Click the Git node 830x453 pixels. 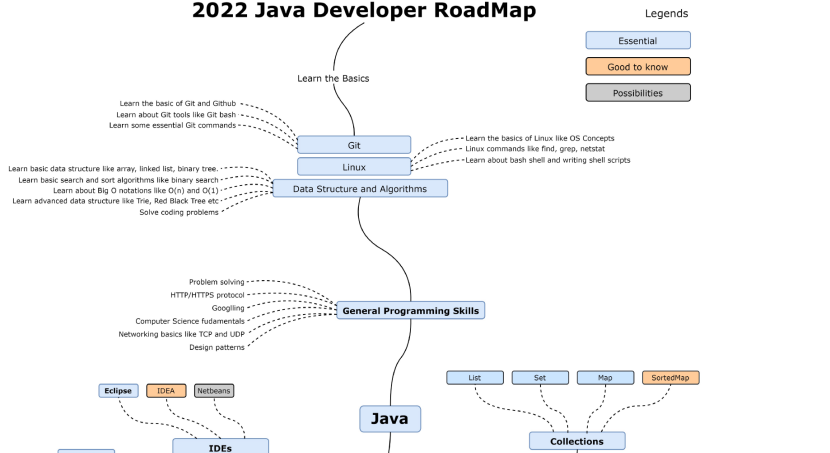click(354, 145)
